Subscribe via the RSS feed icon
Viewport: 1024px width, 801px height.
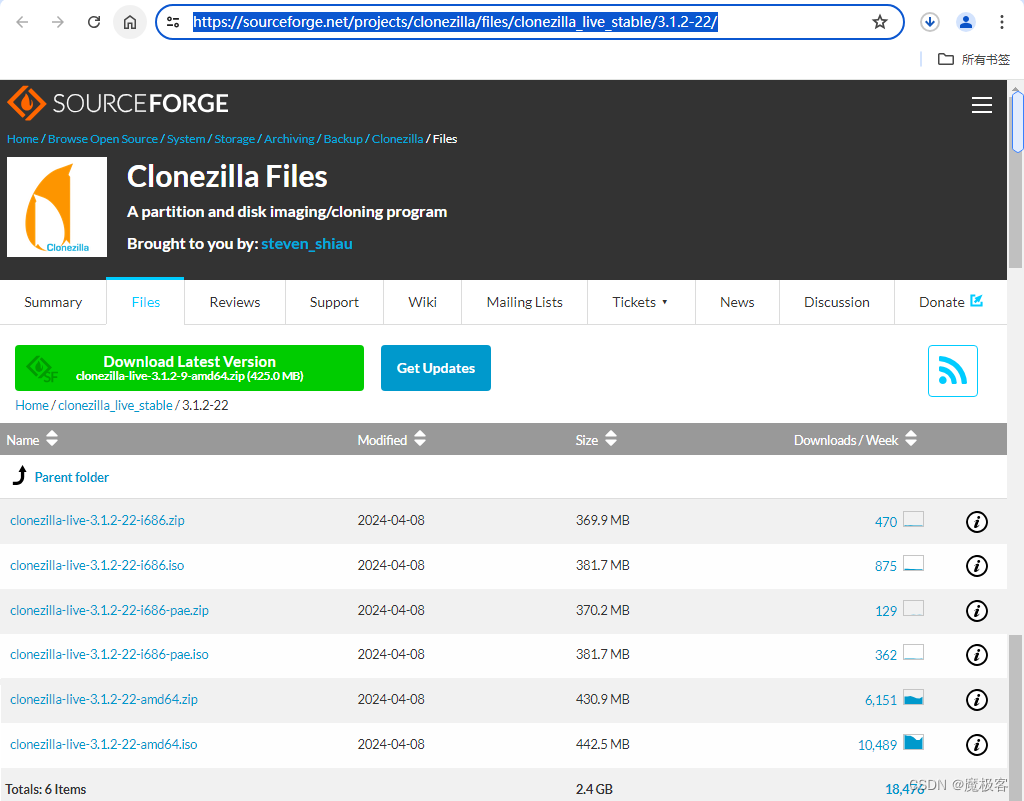coord(953,371)
